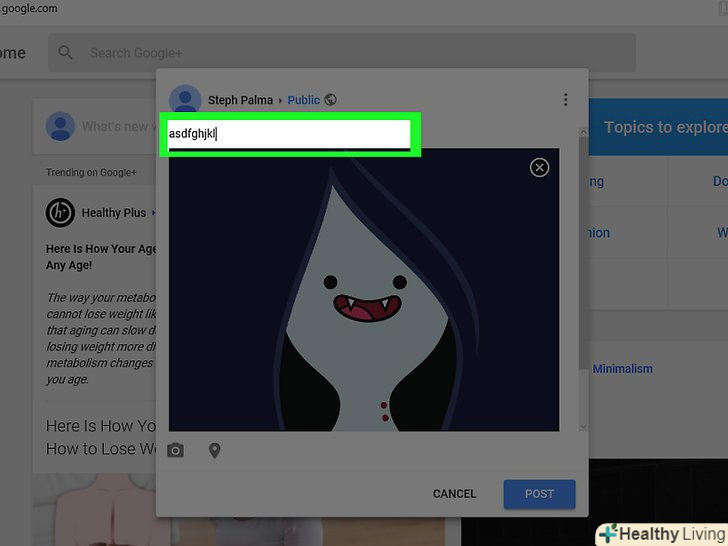
Task: Click the Here Is How Your Age post title
Action: pyautogui.click(x=101, y=257)
